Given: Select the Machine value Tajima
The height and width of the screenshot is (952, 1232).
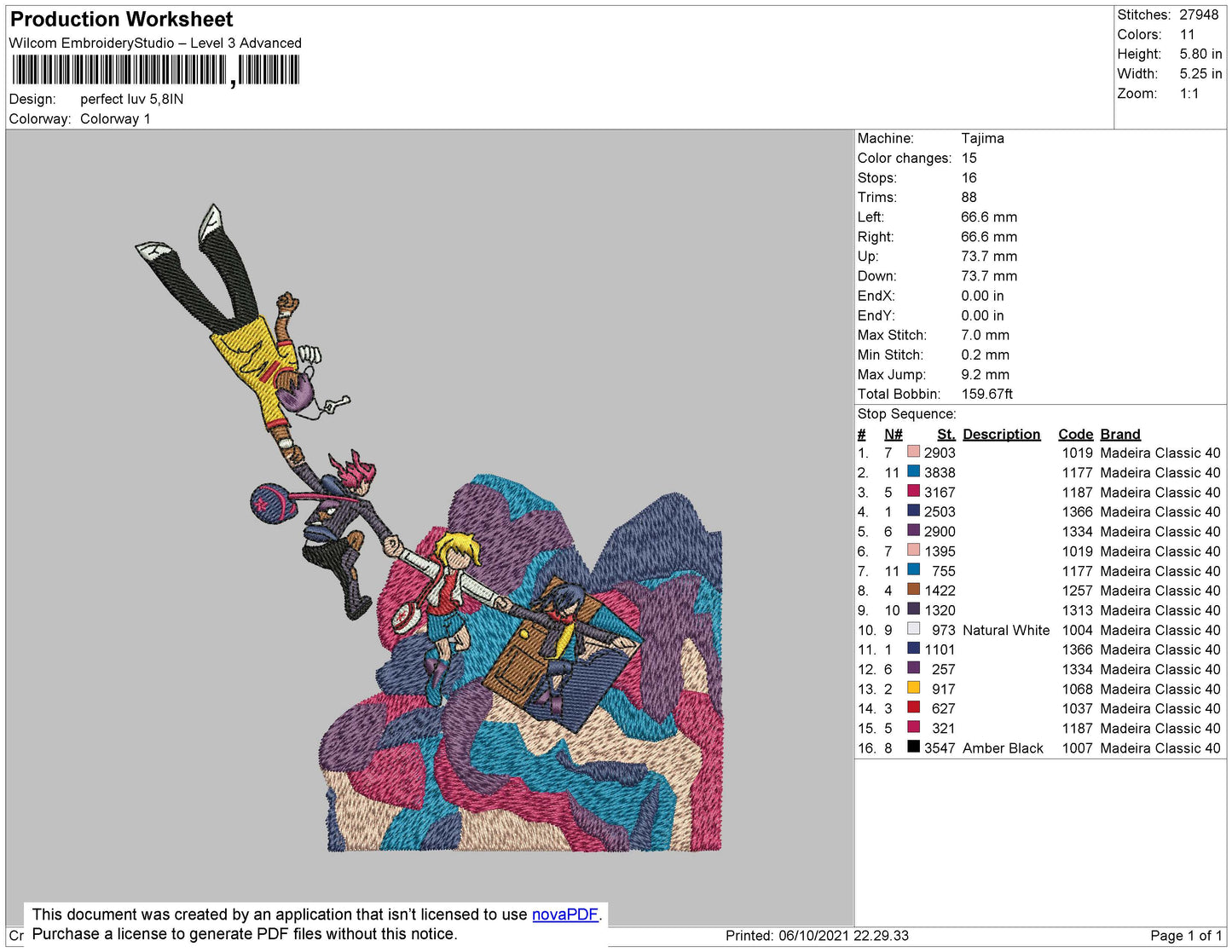Looking at the screenshot, I should click(x=982, y=138).
